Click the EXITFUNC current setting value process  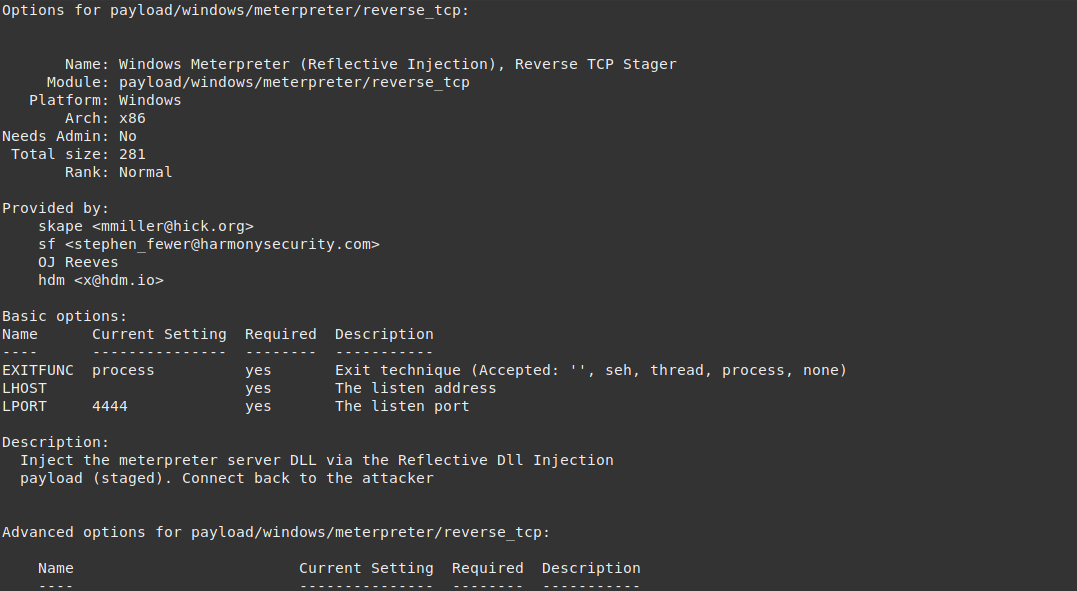123,370
